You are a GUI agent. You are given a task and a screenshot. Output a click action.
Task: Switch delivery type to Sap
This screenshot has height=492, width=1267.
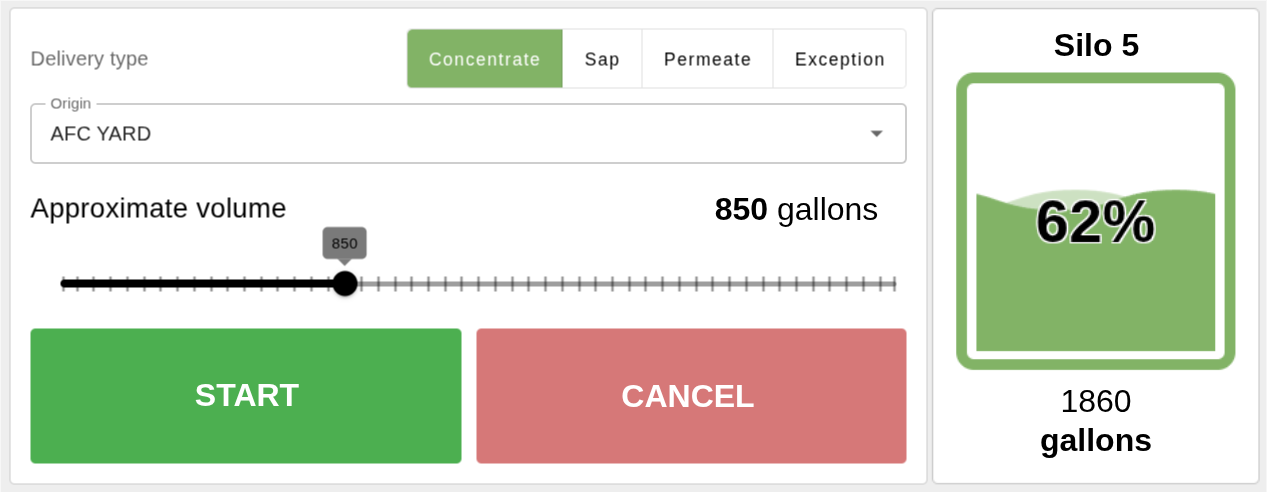click(x=602, y=59)
